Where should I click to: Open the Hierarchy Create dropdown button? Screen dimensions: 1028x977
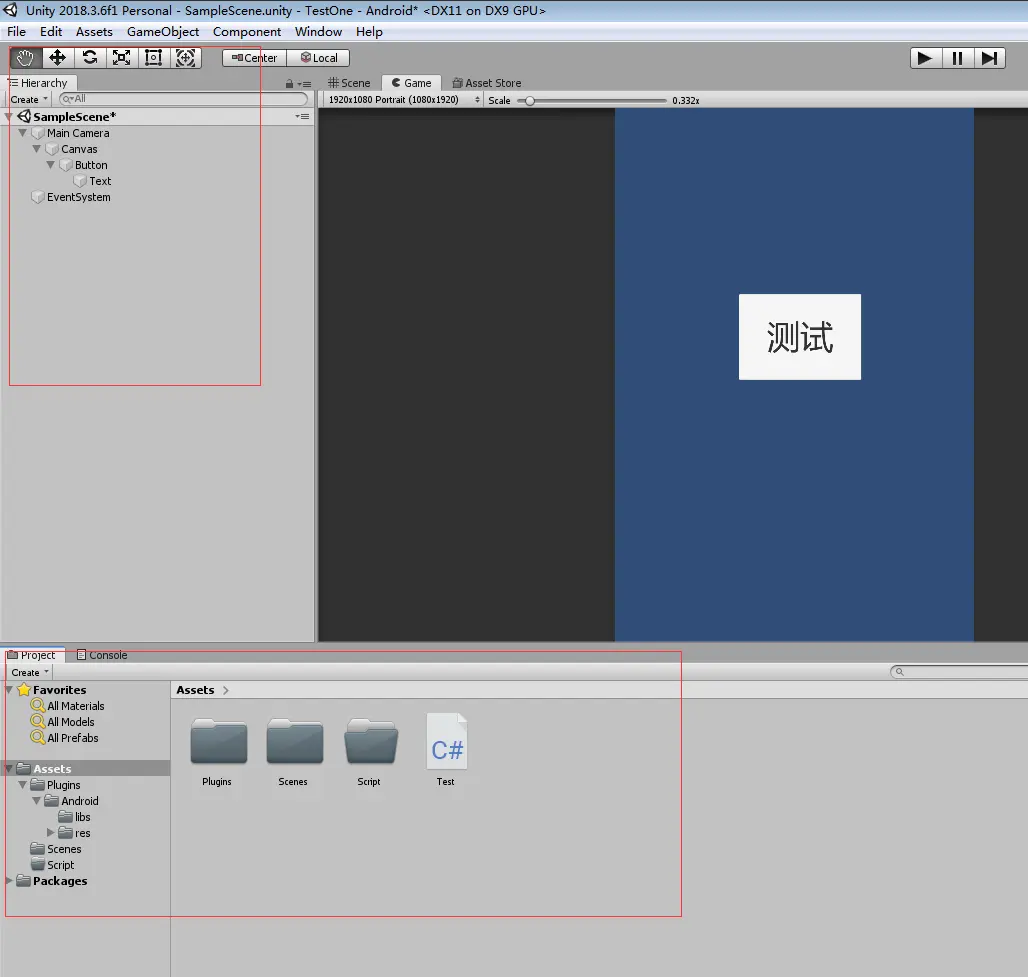29,100
